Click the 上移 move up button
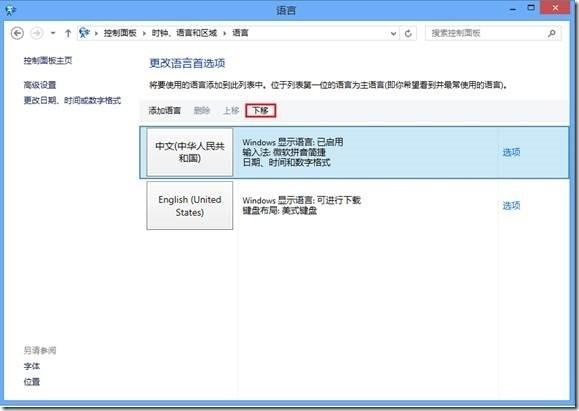Viewport: 579px width, 411px height. pos(231,110)
